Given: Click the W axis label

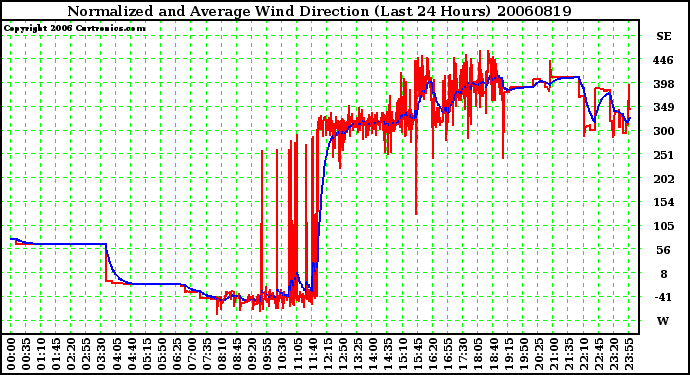Looking at the screenshot, I should point(663,321).
